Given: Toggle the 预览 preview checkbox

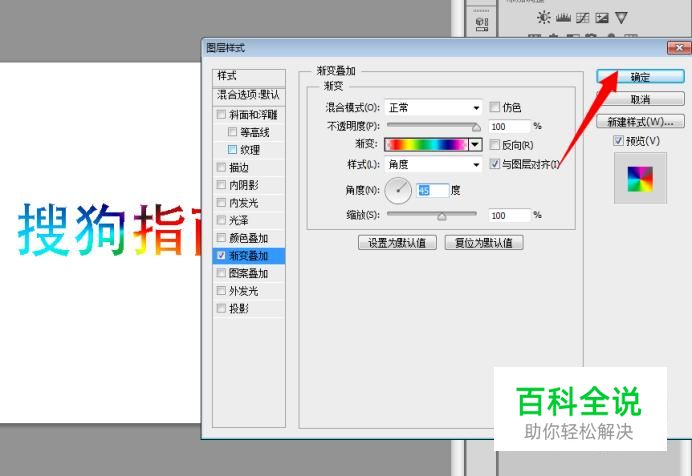Looking at the screenshot, I should click(618, 141).
